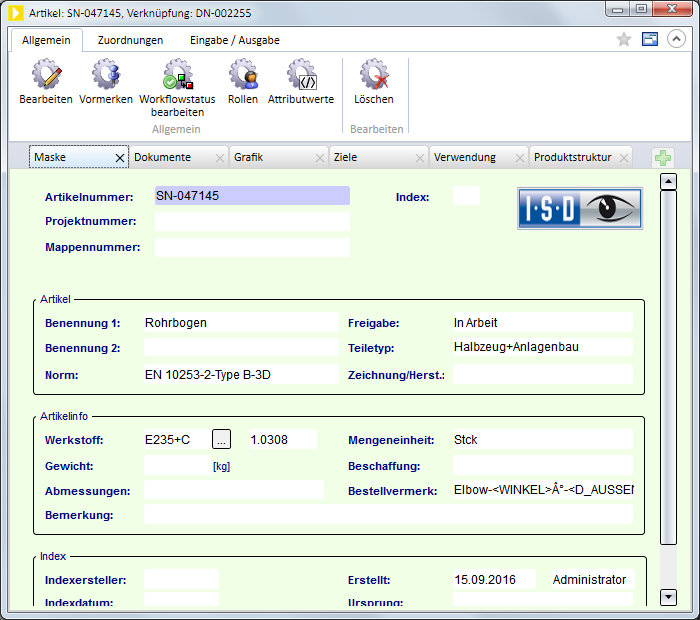Viewport: 700px width, 620px height.
Task: Close the Dokumente tab
Action: coord(220,158)
